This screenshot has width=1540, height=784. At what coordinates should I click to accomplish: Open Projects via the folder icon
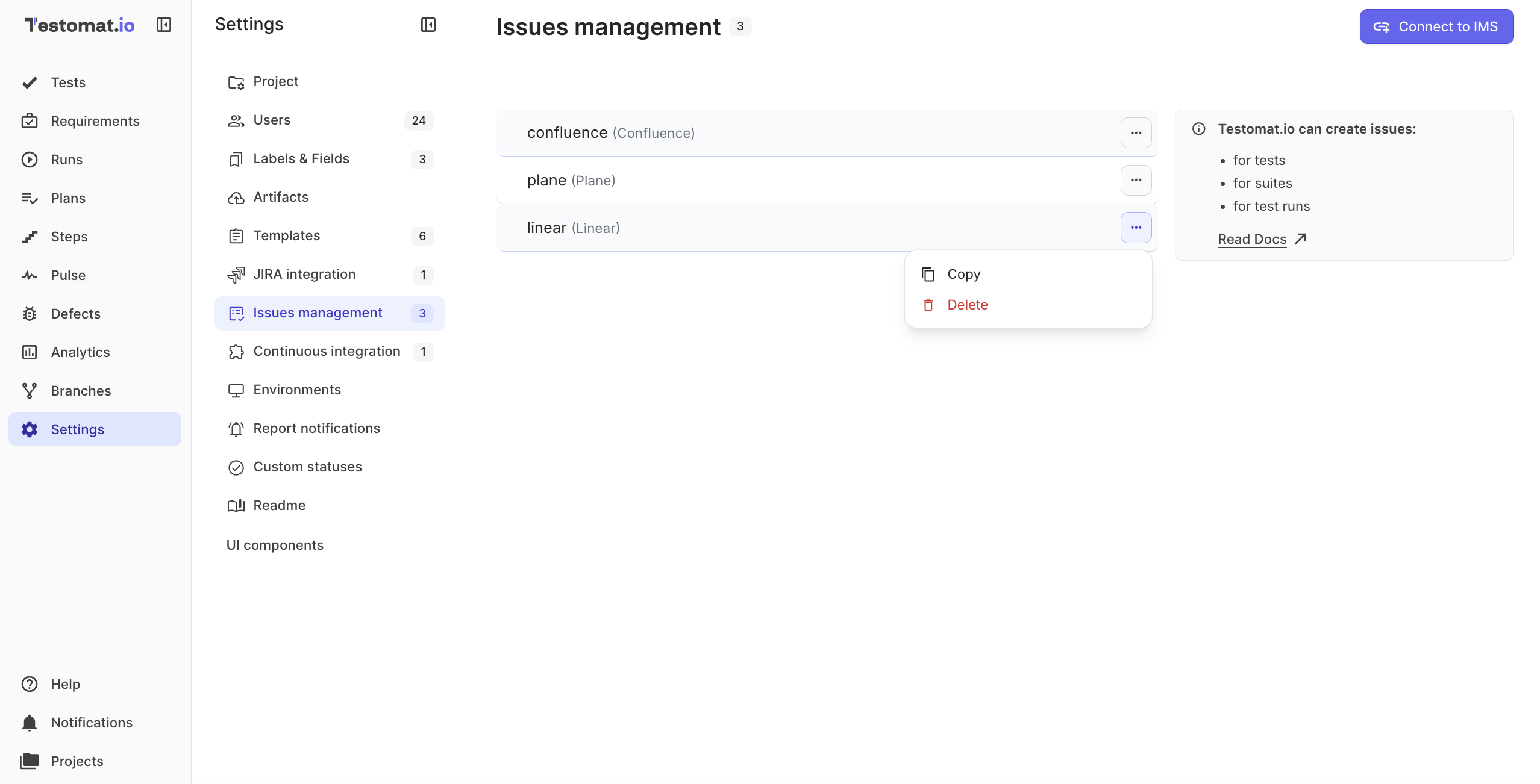coord(30,761)
